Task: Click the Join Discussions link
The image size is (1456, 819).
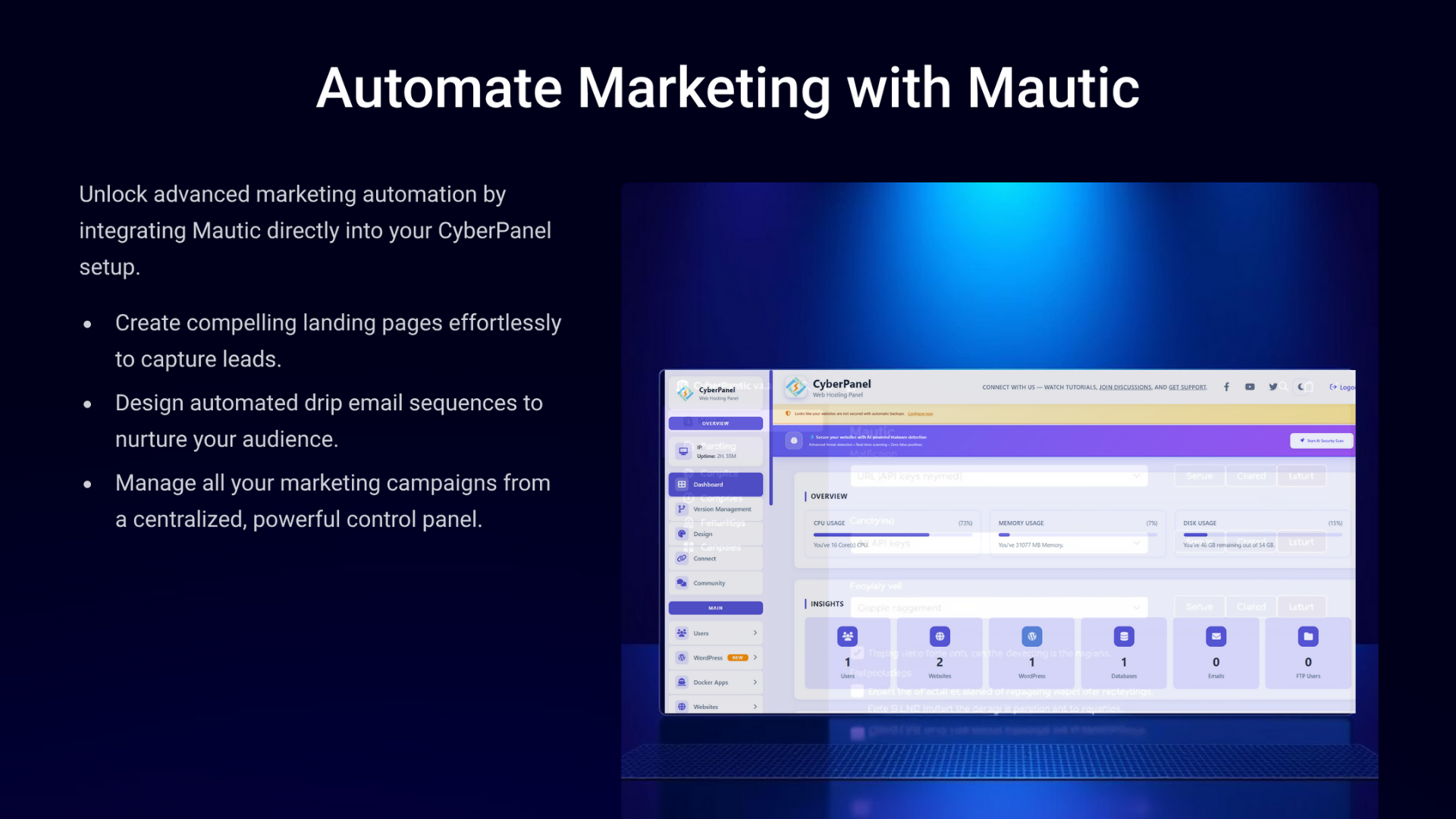Action: tap(1125, 388)
